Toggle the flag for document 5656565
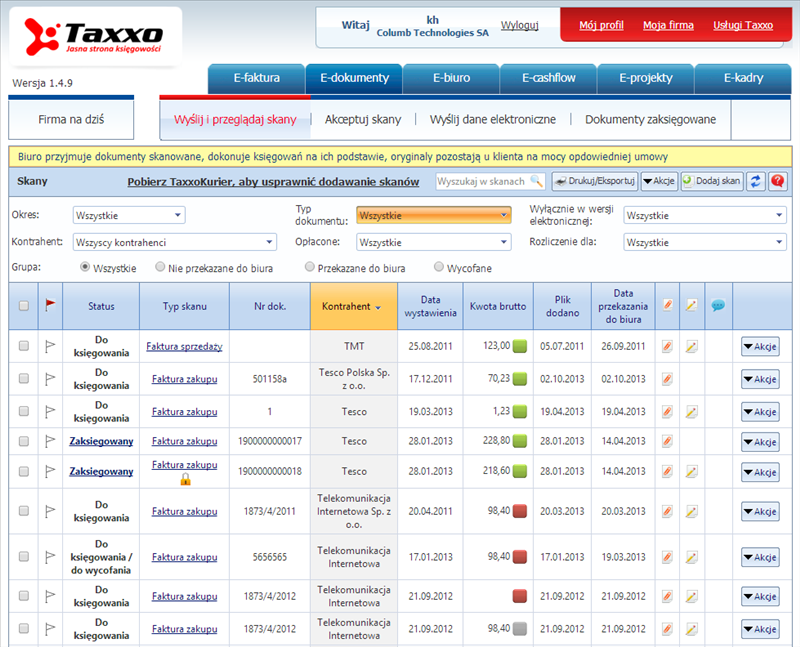800x647 pixels. point(50,557)
